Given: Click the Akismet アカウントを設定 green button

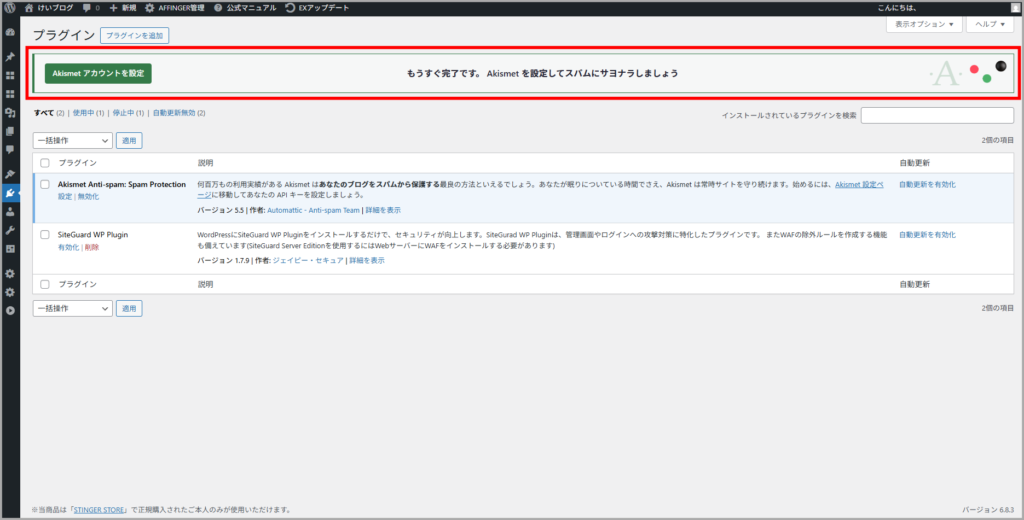Looking at the screenshot, I should (x=98, y=73).
